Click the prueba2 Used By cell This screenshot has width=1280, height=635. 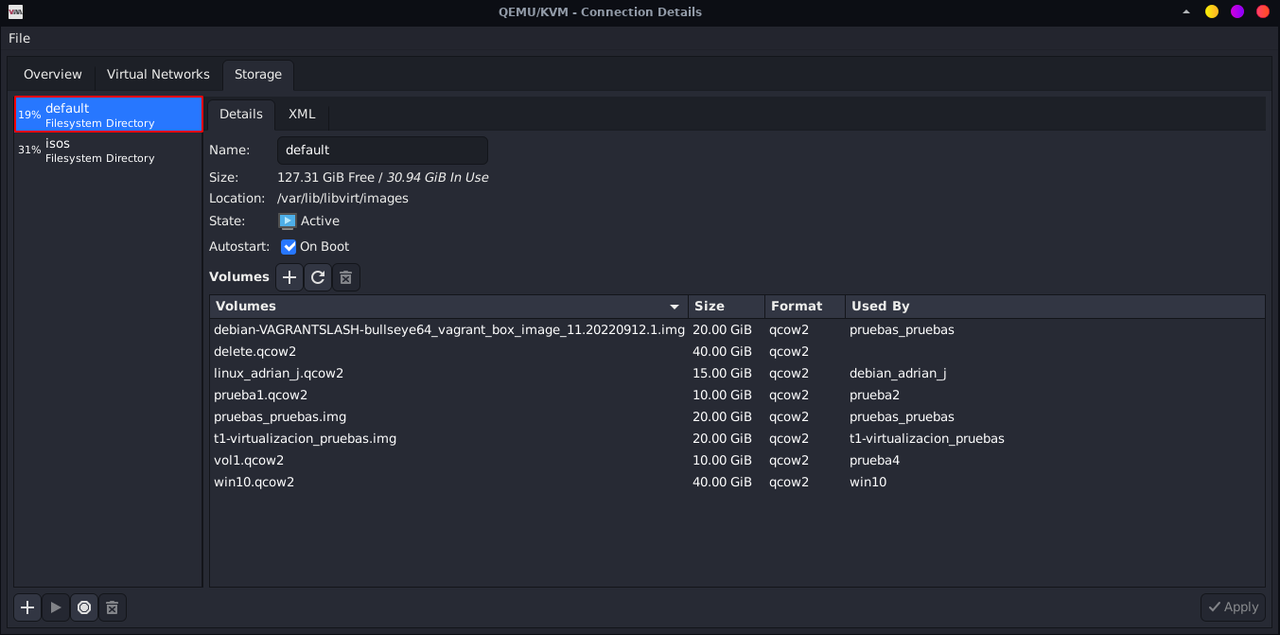(x=875, y=395)
